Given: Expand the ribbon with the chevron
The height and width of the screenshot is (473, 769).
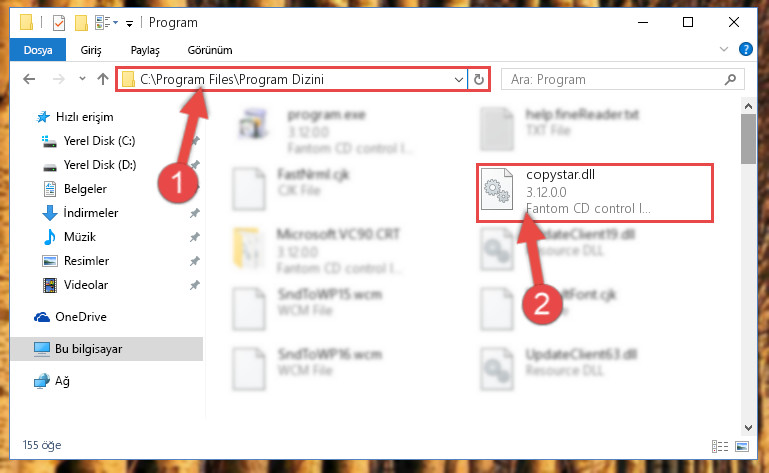Looking at the screenshot, I should [723, 49].
